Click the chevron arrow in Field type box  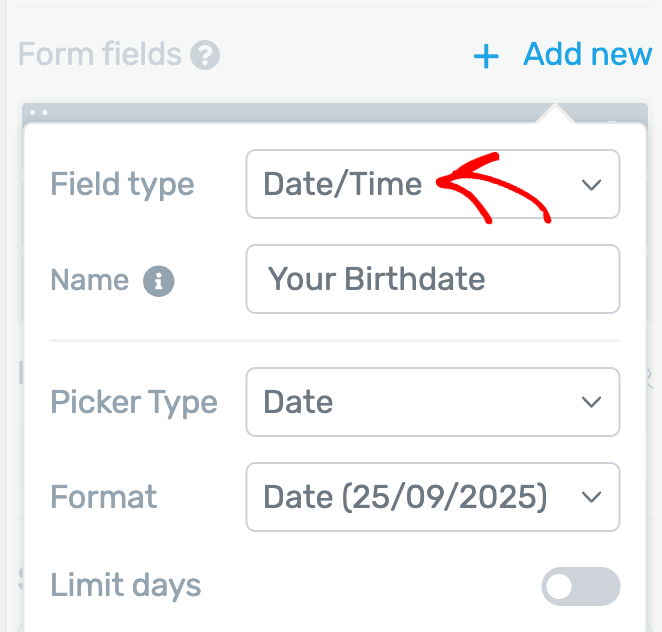pyautogui.click(x=591, y=185)
